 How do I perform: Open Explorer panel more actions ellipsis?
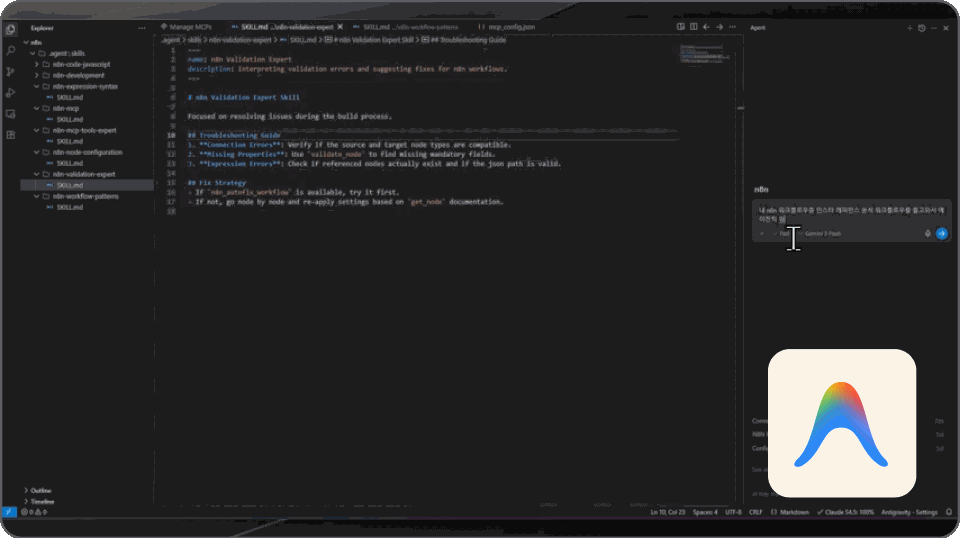click(x=142, y=28)
